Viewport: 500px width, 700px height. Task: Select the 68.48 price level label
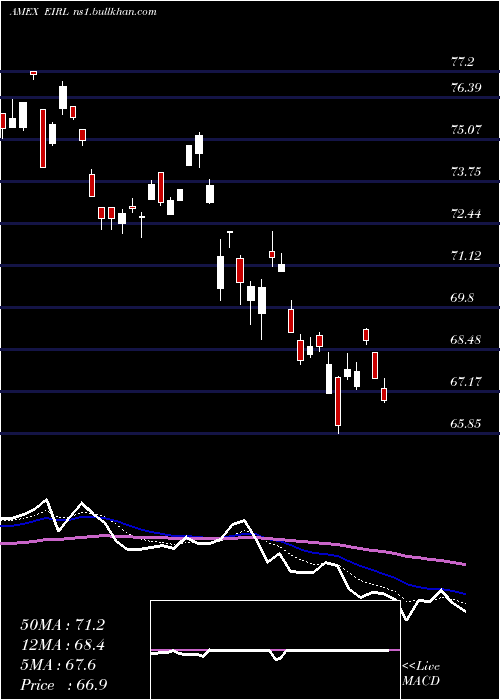coord(466,340)
